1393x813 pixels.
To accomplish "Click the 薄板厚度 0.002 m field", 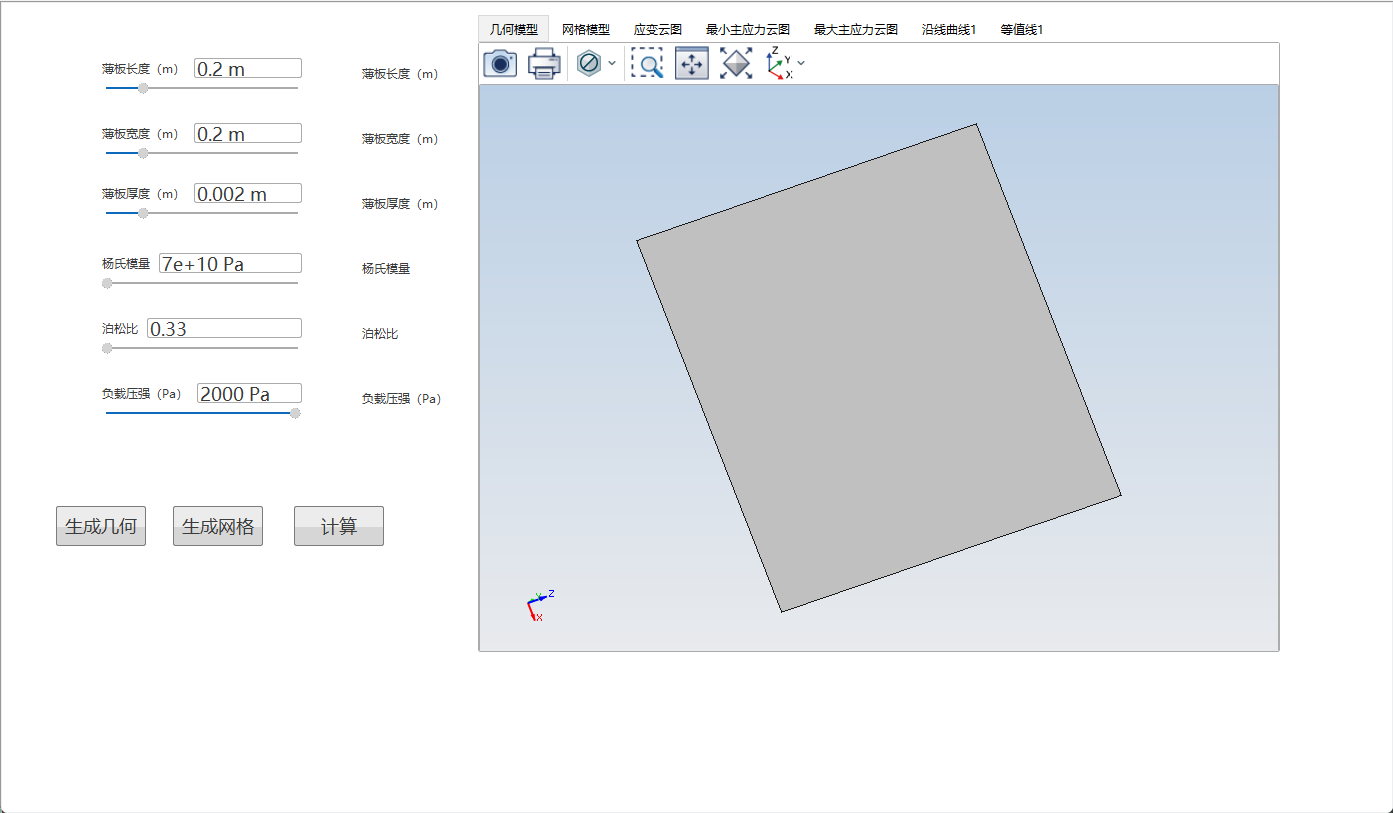I will 248,193.
